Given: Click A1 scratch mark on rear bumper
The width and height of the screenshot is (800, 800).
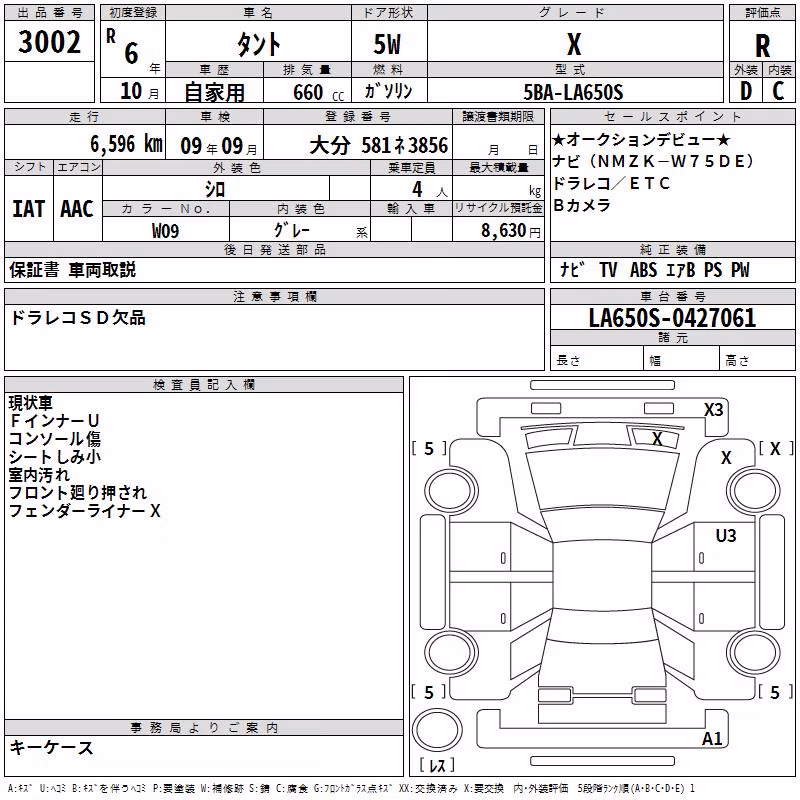Looking at the screenshot, I should click(712, 739).
